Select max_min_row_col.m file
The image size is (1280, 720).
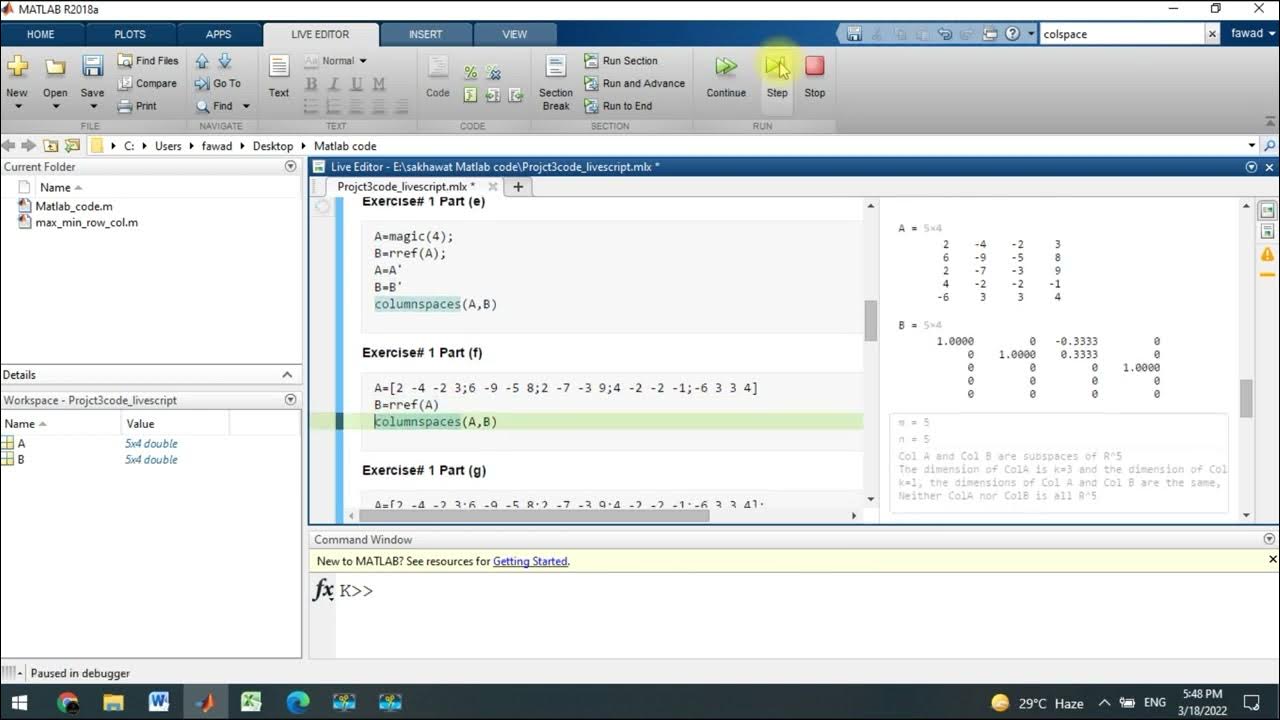(x=86, y=223)
